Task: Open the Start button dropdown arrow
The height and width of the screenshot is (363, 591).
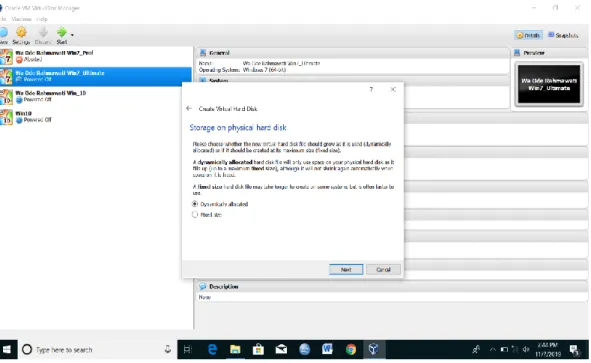Action: click(72, 35)
